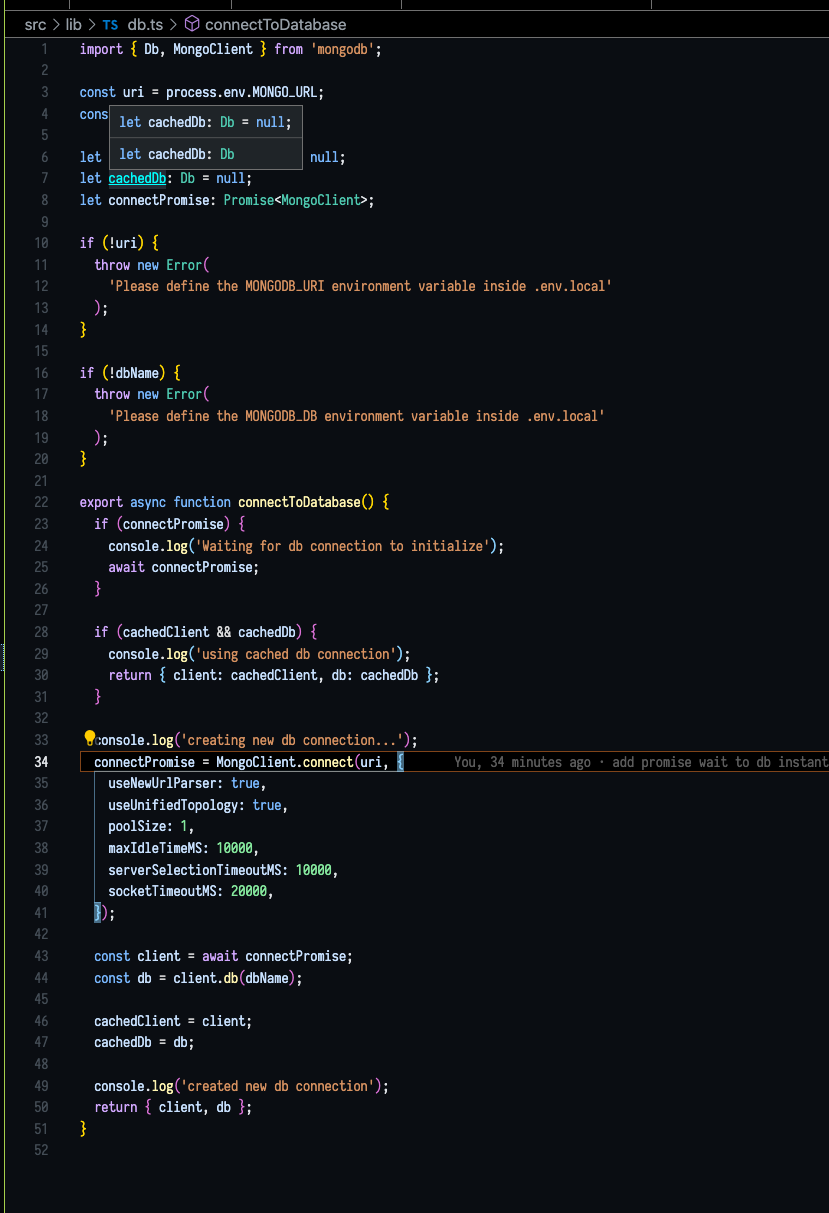Click the underlined cachedDb variable link
The width and height of the screenshot is (829, 1213).
(137, 178)
